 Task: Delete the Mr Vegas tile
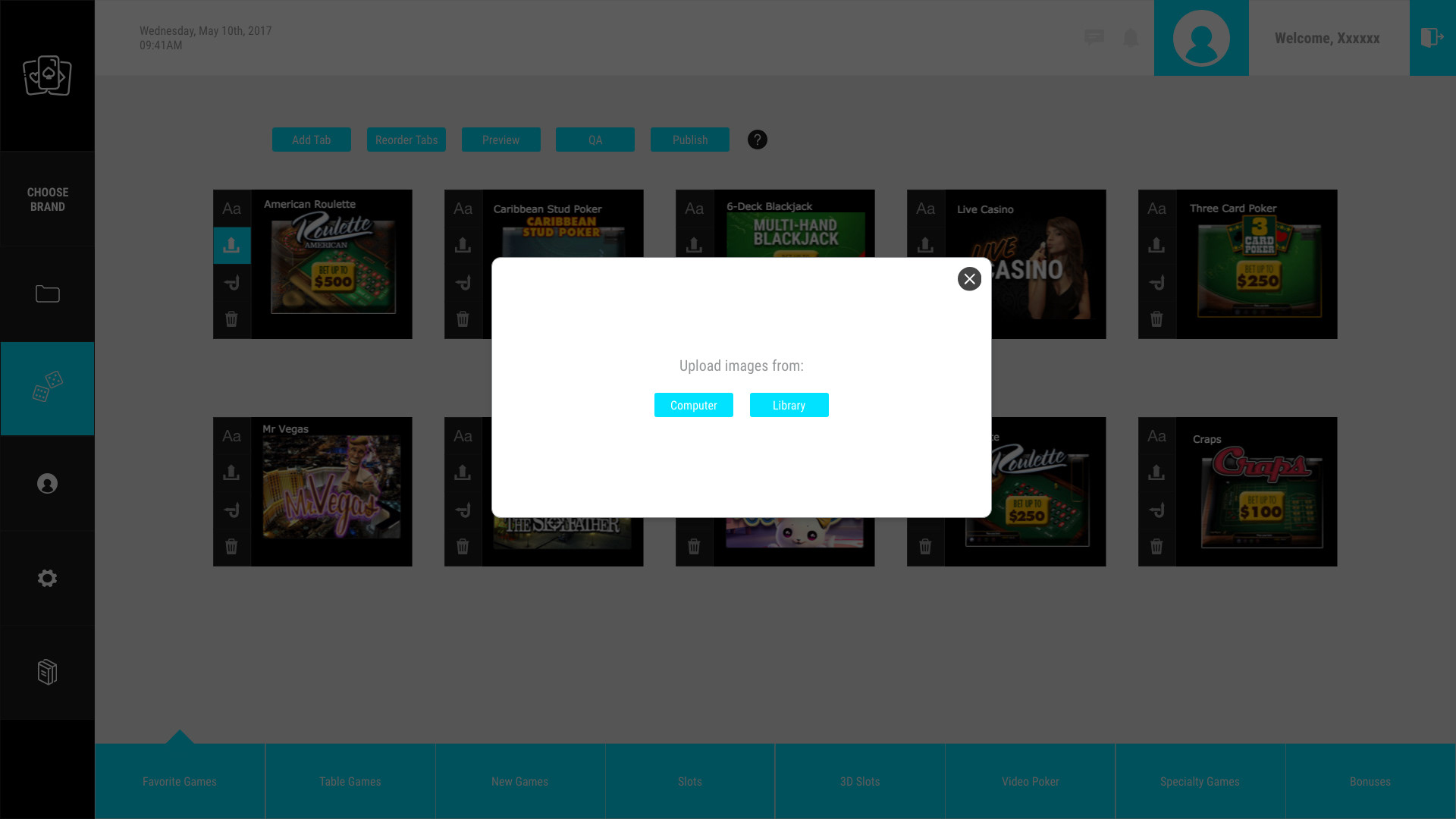231,547
